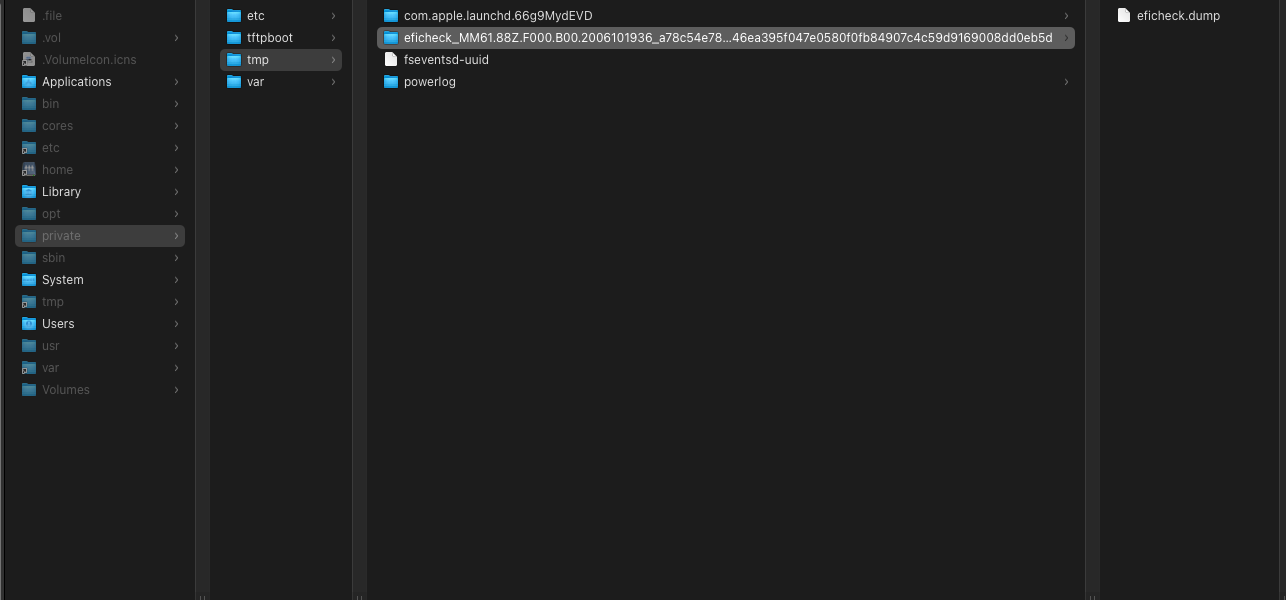Click the bin folder icon

tap(29, 104)
